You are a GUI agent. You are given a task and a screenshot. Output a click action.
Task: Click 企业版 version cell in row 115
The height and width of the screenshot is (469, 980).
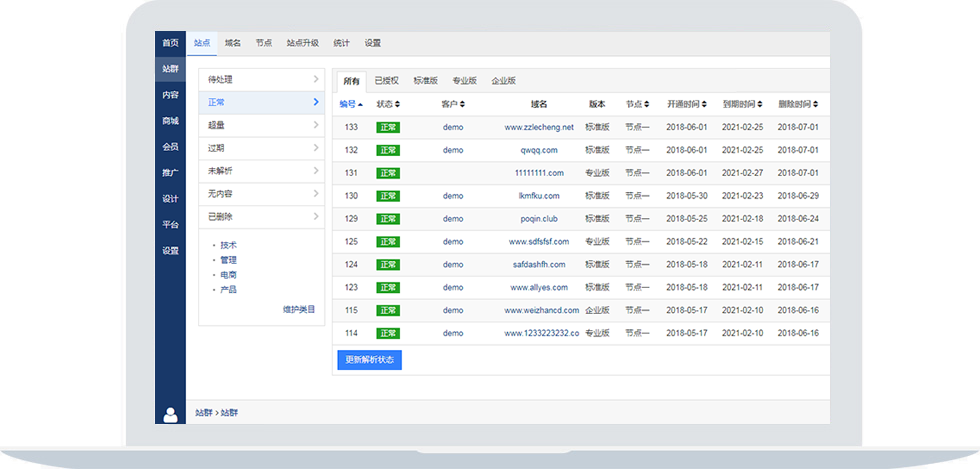coord(598,310)
